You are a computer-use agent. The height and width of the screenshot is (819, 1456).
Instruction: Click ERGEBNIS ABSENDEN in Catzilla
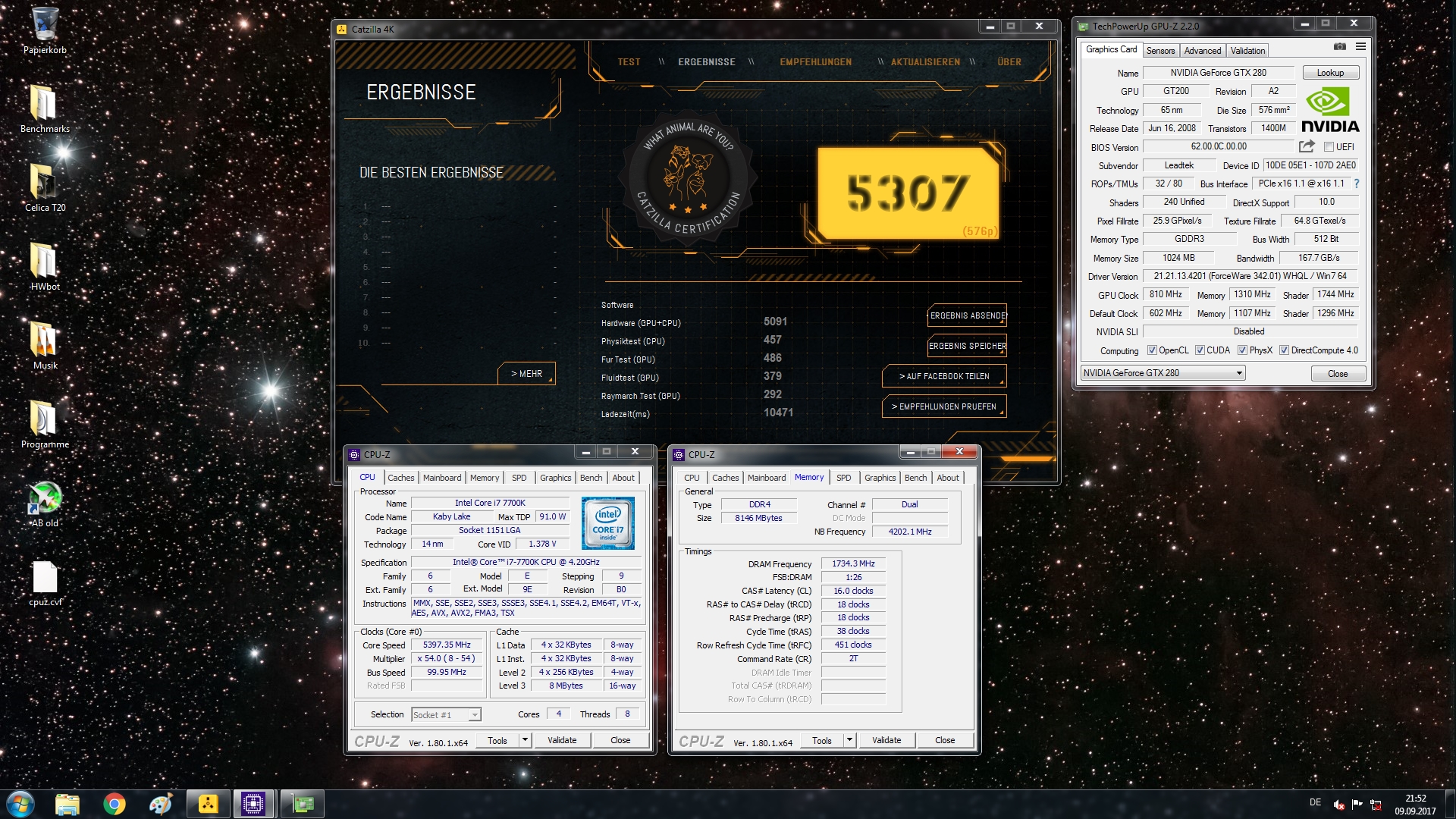click(967, 315)
